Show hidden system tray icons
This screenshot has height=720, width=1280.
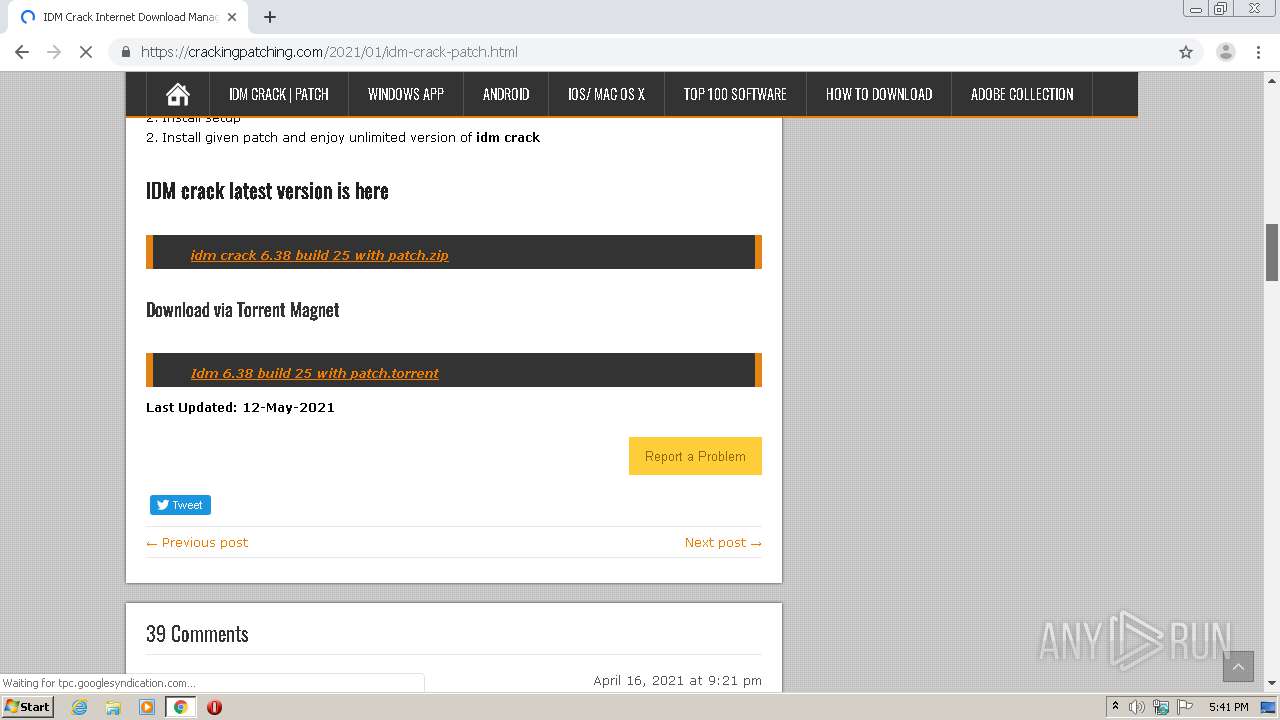[1115, 707]
